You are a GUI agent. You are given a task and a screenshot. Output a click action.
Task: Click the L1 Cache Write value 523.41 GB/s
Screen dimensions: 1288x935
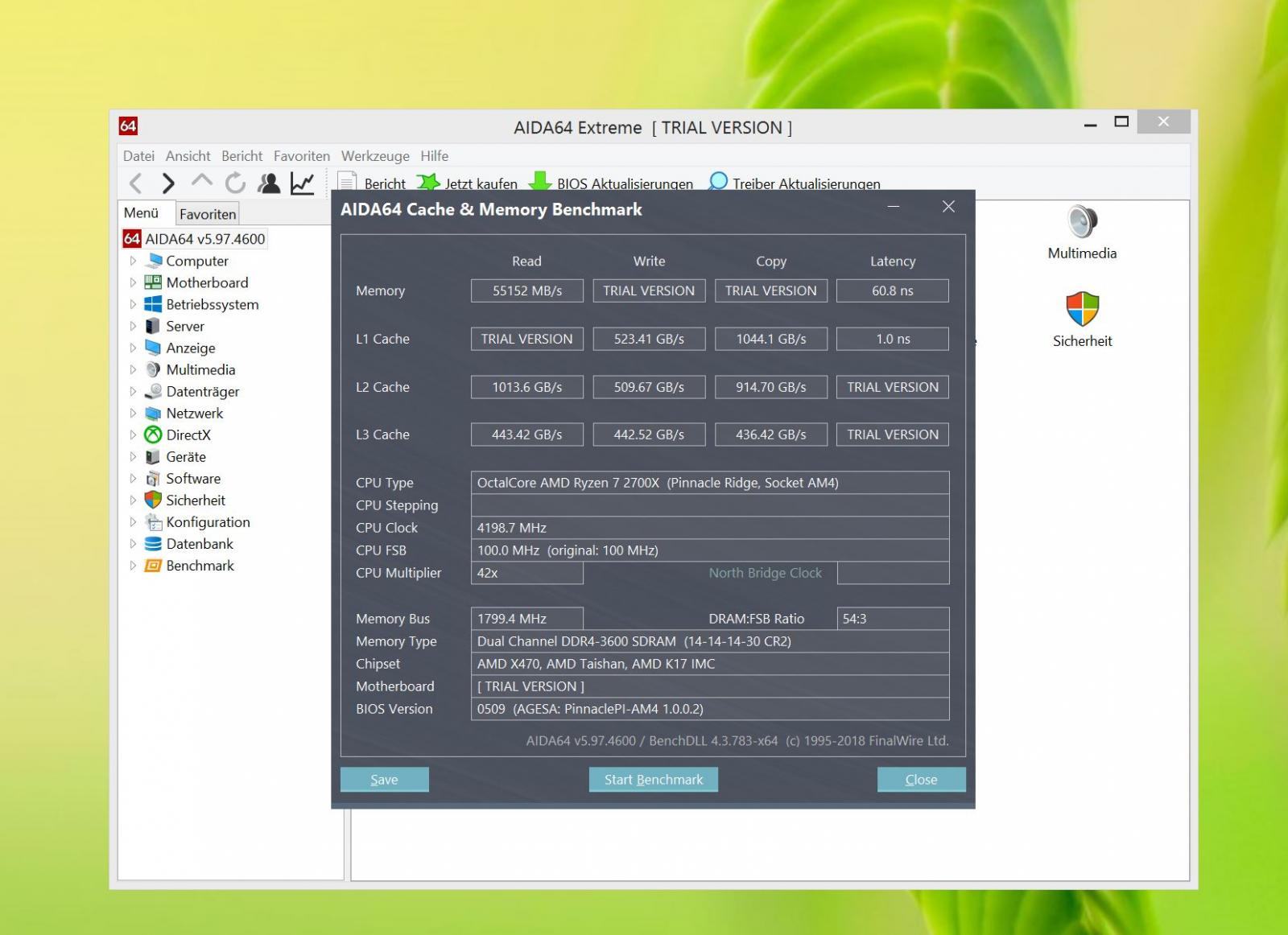point(649,339)
